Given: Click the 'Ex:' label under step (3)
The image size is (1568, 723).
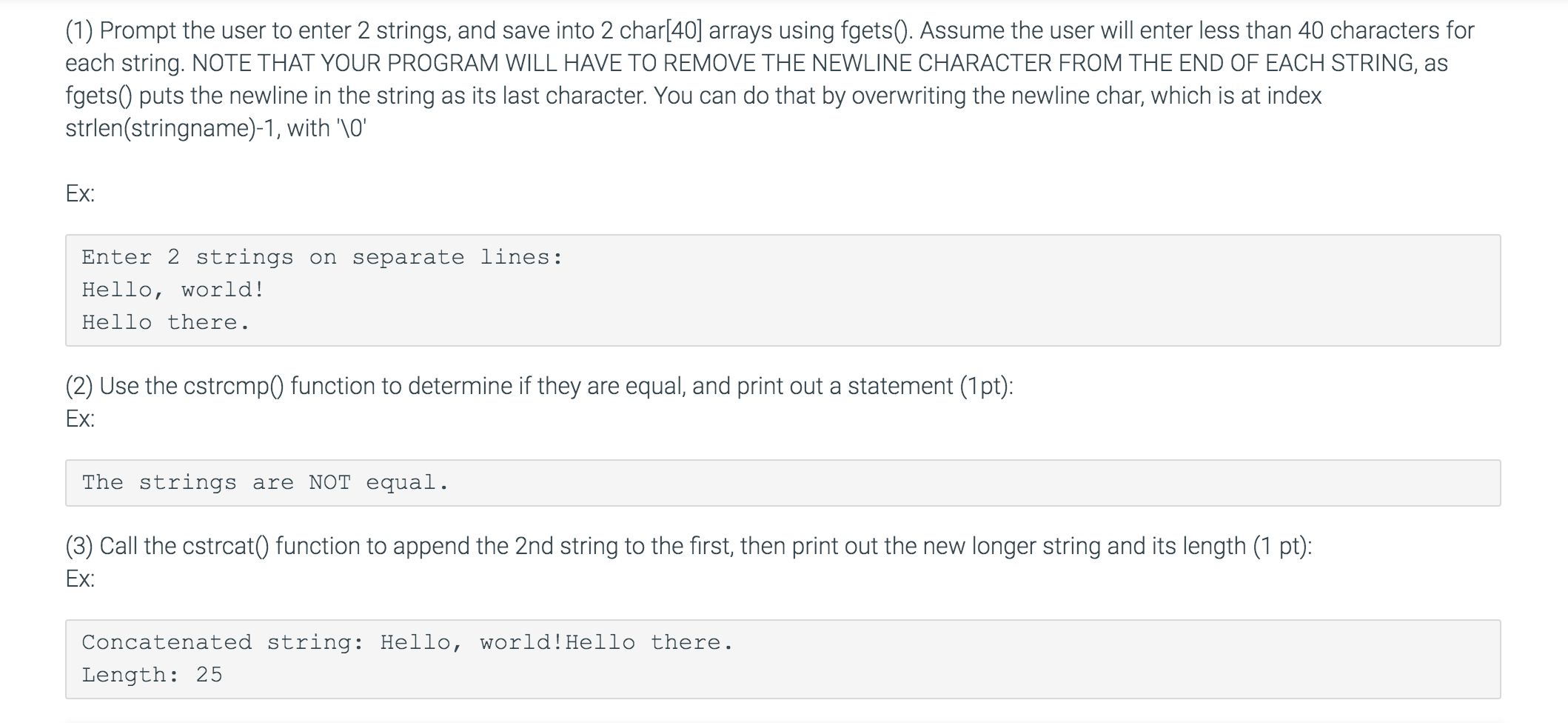Looking at the screenshot, I should (x=80, y=579).
